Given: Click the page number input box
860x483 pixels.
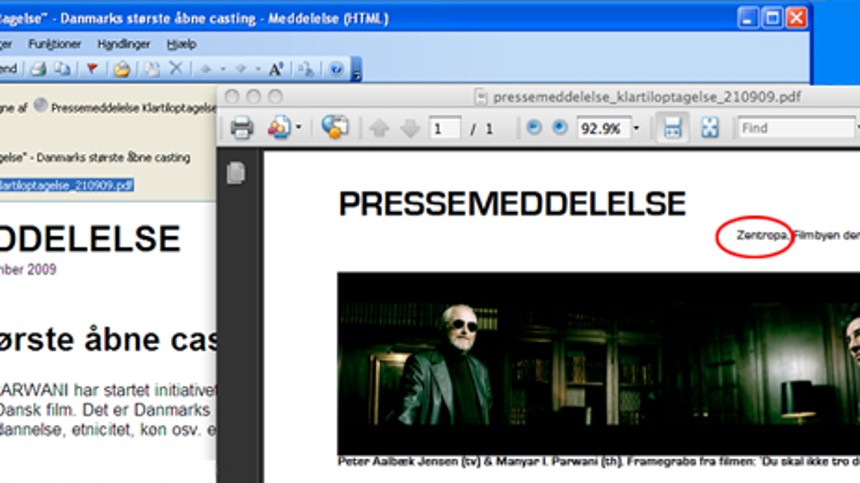Looking at the screenshot, I should pyautogui.click(x=444, y=129).
